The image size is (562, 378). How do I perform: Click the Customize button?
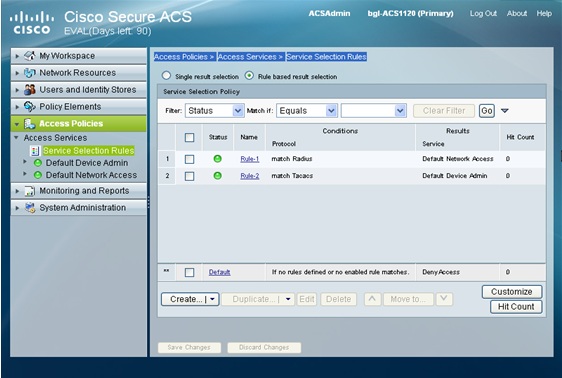pyautogui.click(x=512, y=292)
